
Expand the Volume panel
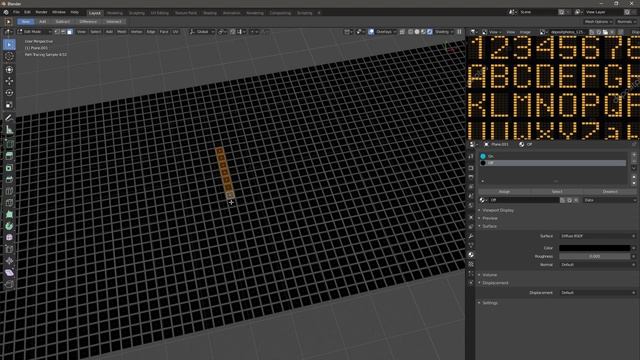(x=489, y=275)
